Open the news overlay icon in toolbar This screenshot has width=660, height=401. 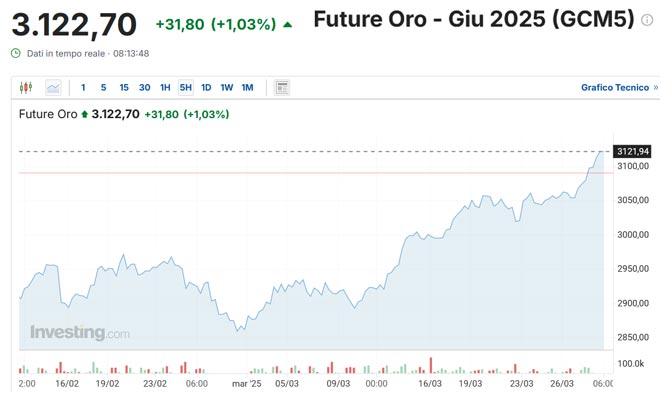click(282, 88)
